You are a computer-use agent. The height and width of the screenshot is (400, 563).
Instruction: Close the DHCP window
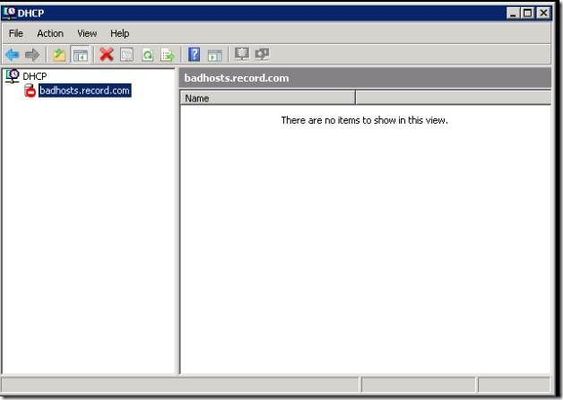click(x=544, y=13)
